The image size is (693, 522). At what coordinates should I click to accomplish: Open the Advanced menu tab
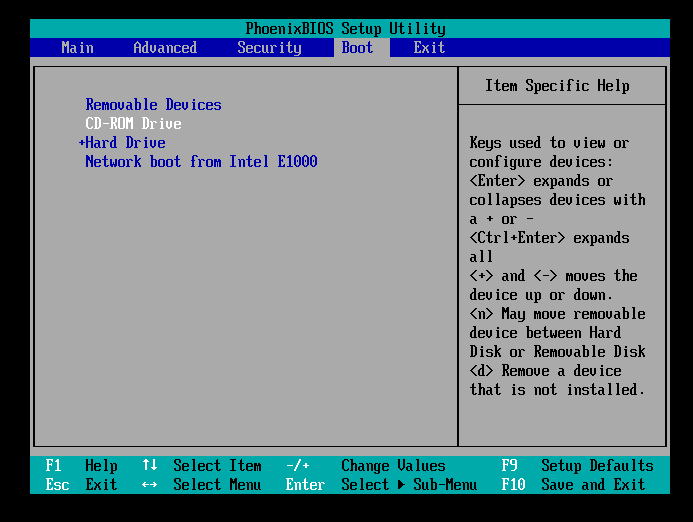[x=165, y=48]
